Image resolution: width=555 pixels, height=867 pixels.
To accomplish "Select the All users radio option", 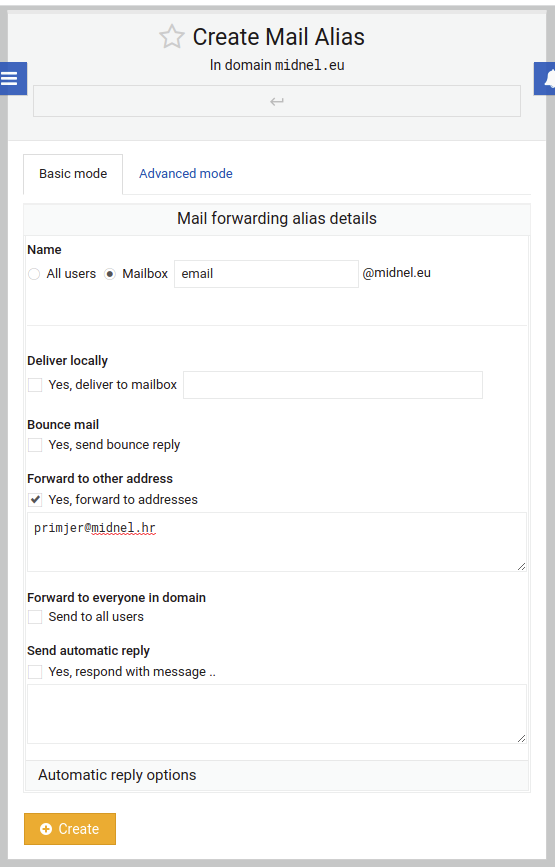I will pos(34,274).
